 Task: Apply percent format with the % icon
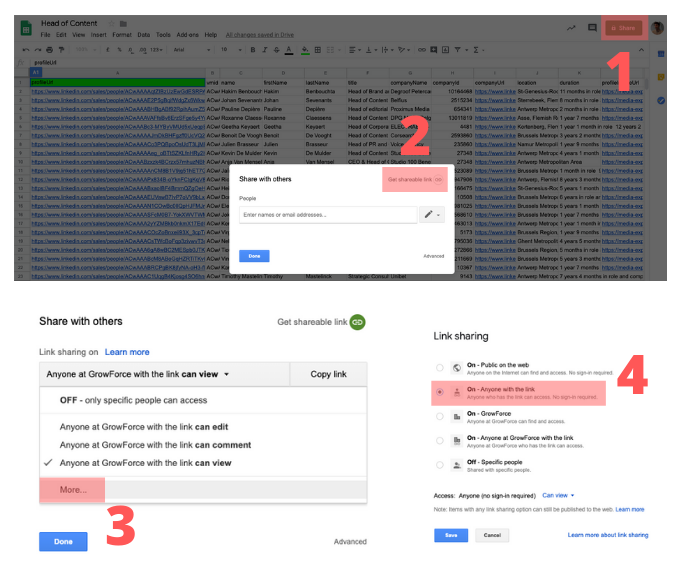(x=119, y=50)
